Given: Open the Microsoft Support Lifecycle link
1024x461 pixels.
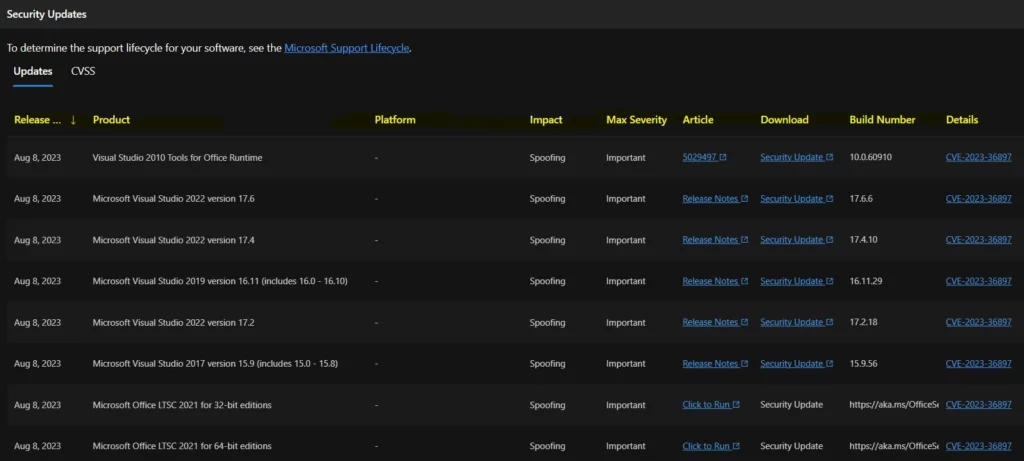Looking at the screenshot, I should pos(347,48).
